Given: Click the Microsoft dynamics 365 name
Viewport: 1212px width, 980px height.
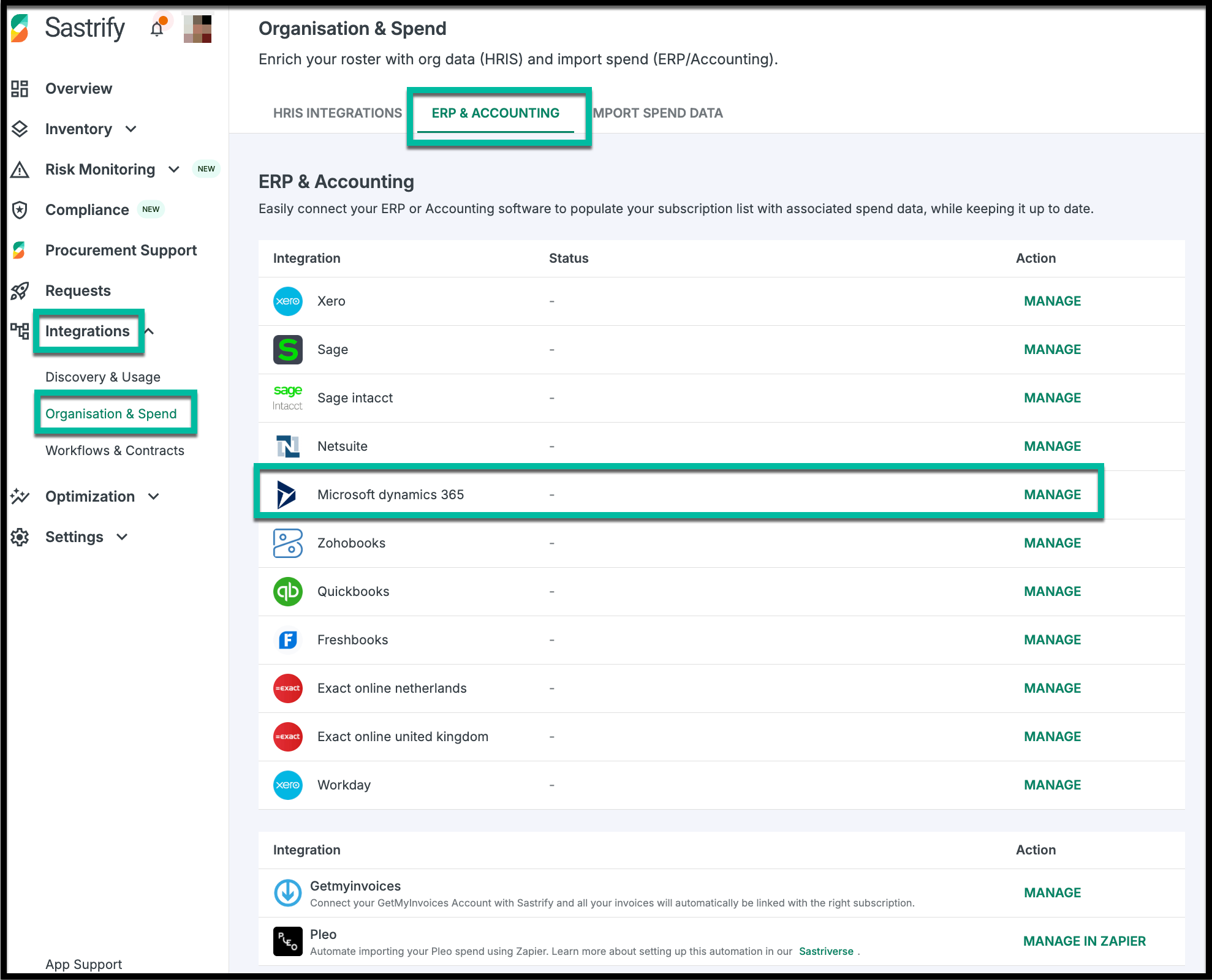Looking at the screenshot, I should (390, 495).
